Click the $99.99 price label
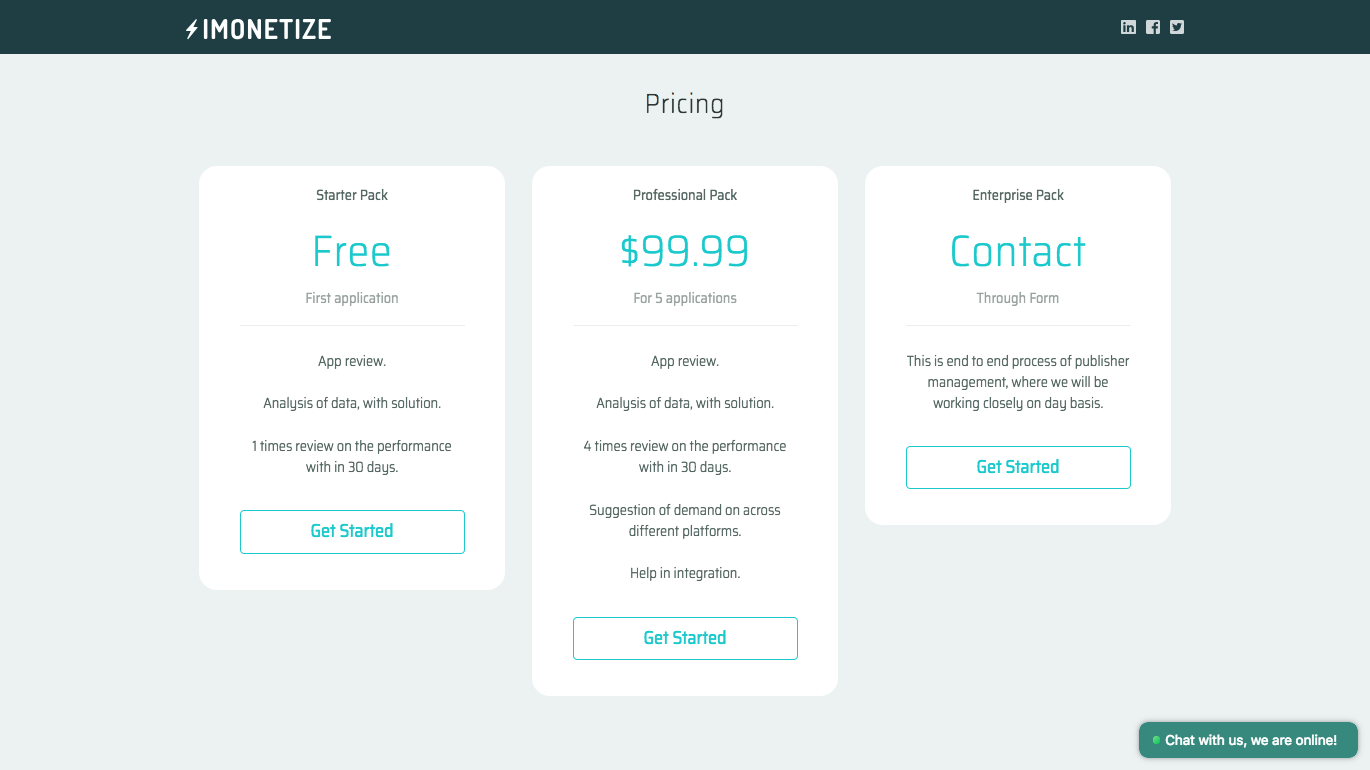The image size is (1370, 770). click(685, 252)
